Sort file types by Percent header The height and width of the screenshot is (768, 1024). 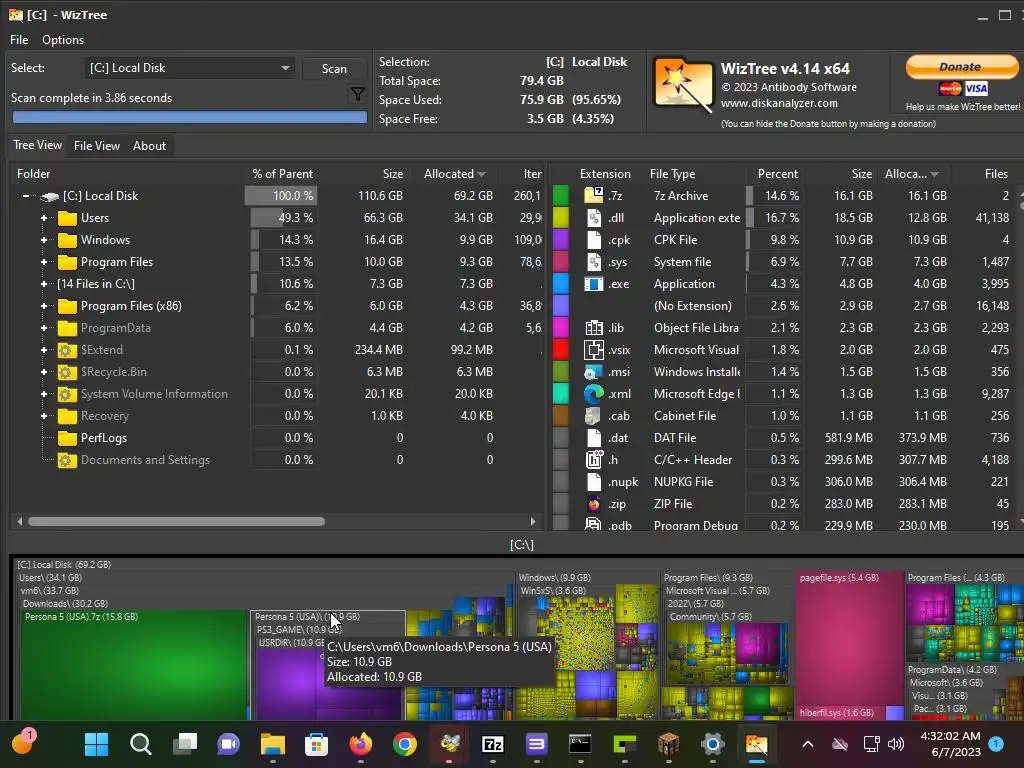point(777,174)
